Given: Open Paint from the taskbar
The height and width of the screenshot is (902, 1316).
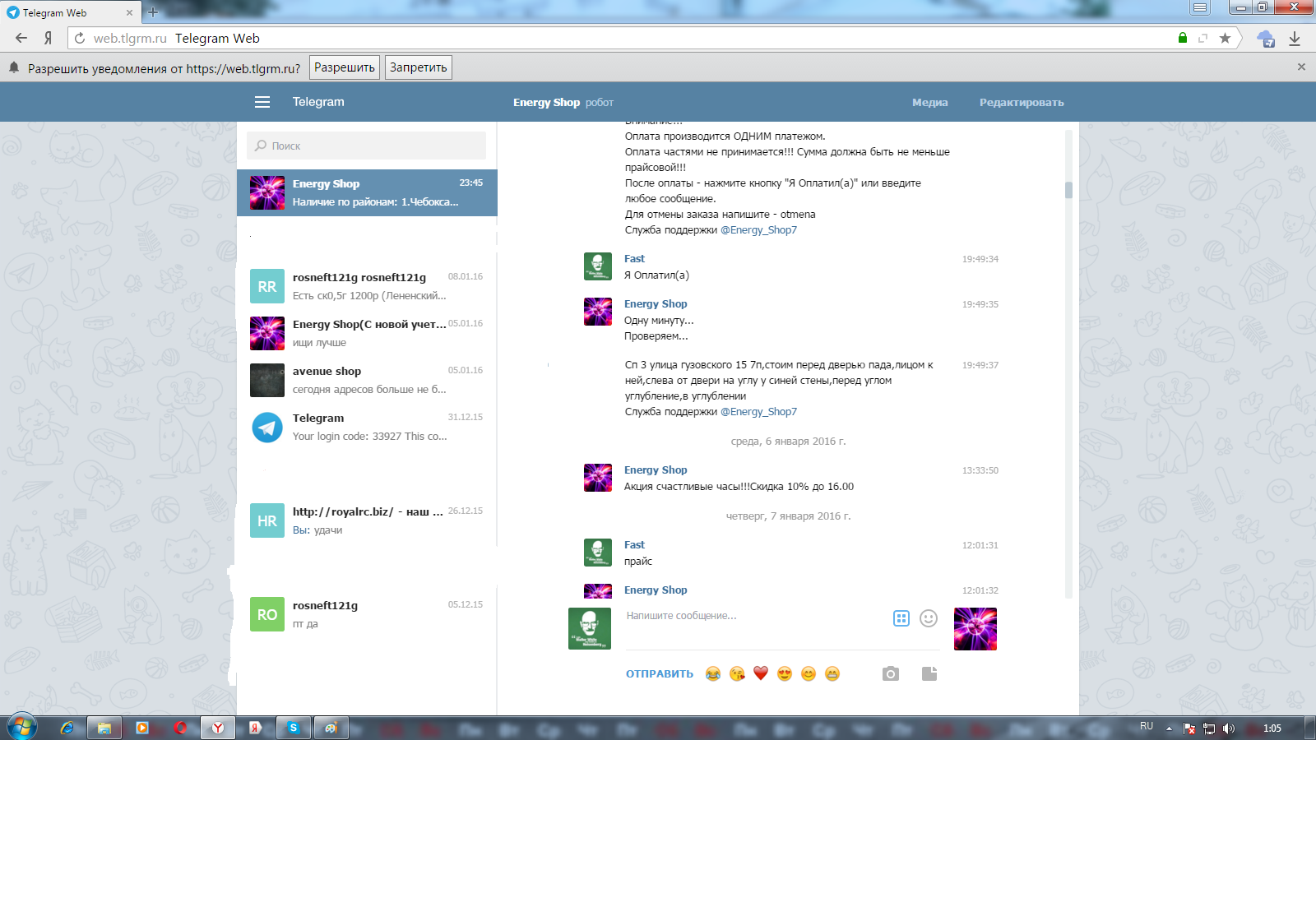Looking at the screenshot, I should point(331,728).
